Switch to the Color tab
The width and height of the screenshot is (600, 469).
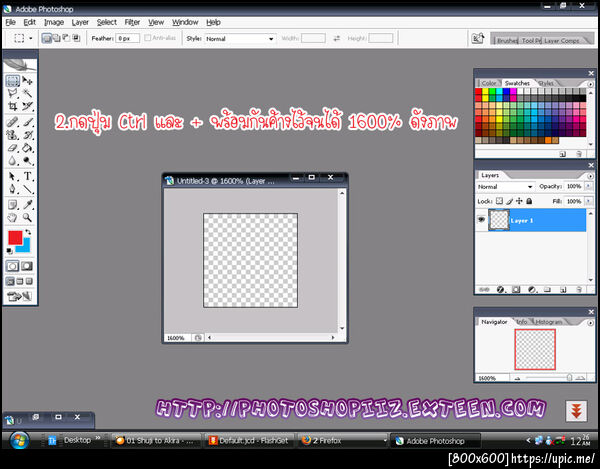(488, 83)
